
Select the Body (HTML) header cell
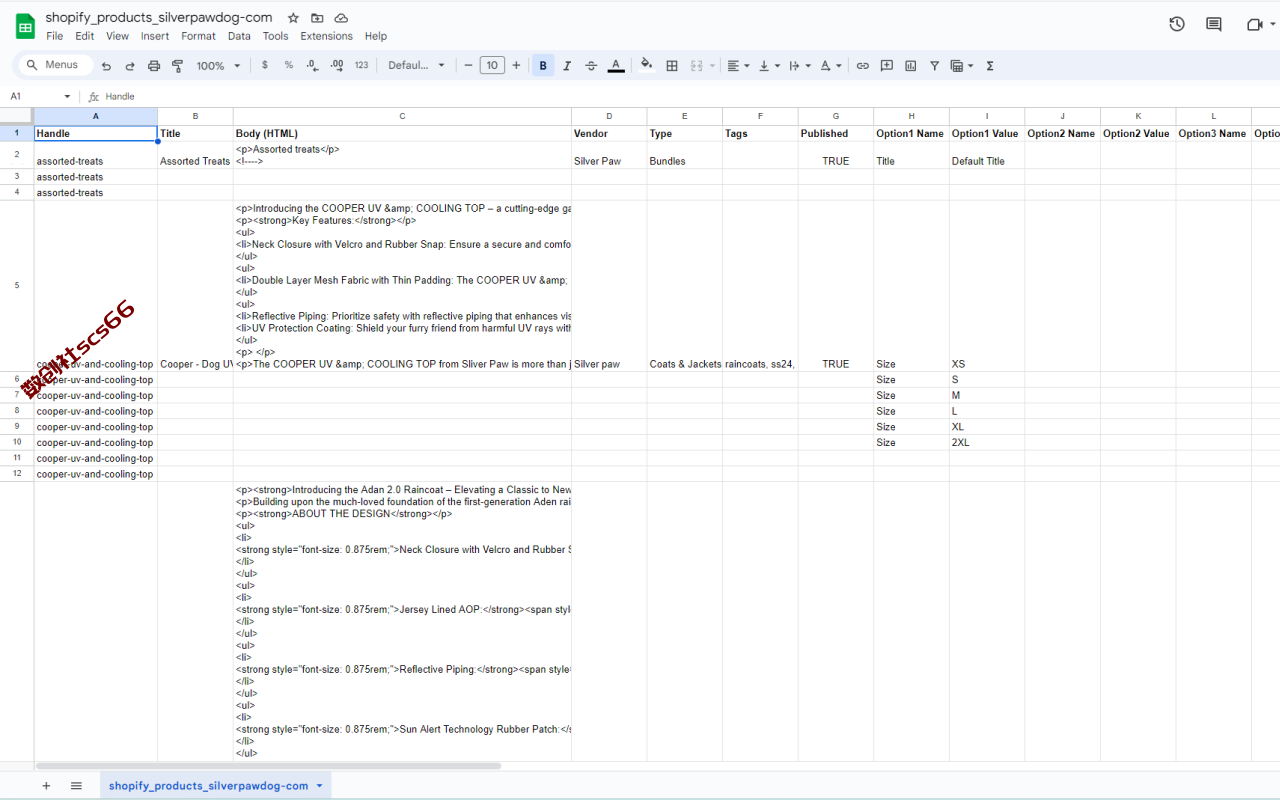(402, 133)
